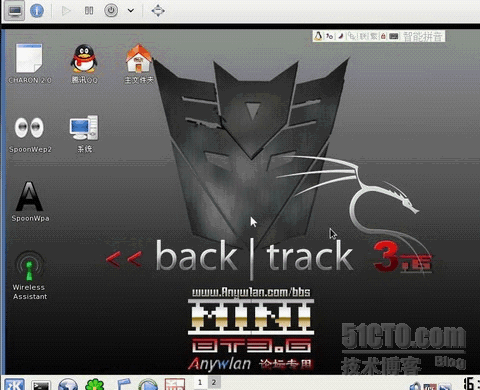Start the virtual machine with play button
This screenshot has width=480, height=390.
[x=66, y=11]
